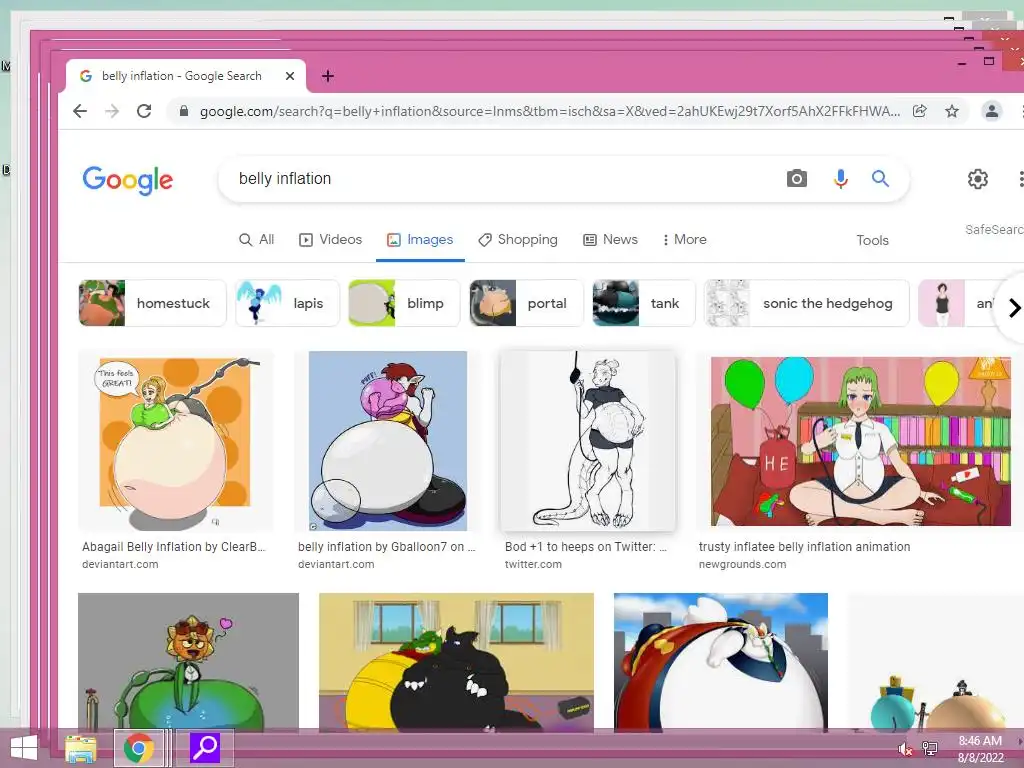The width and height of the screenshot is (1024, 768).
Task: Click the 'Abagail Belly Inflation by ClearB...' title link
Action: pyautogui.click(x=174, y=547)
